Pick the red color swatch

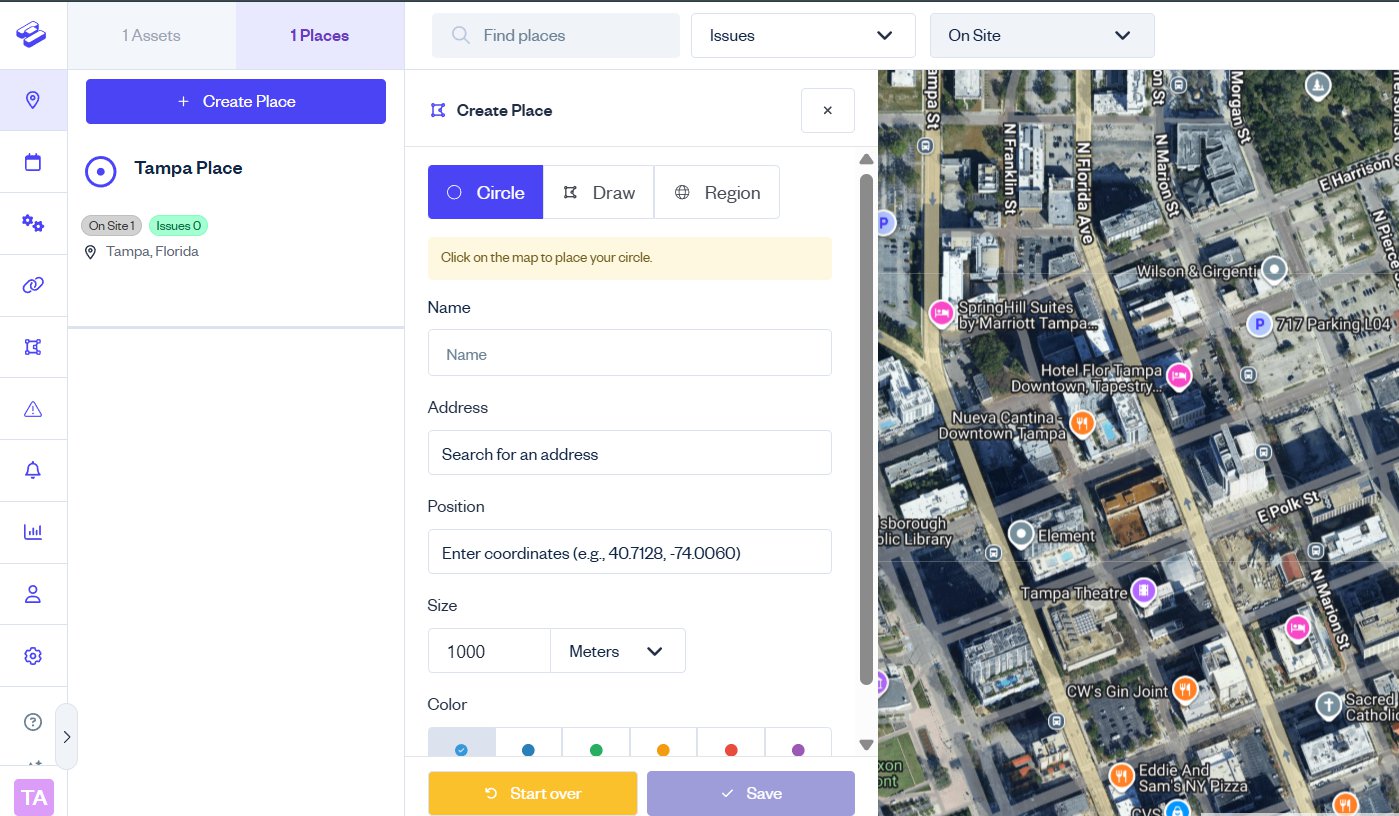coord(731,749)
